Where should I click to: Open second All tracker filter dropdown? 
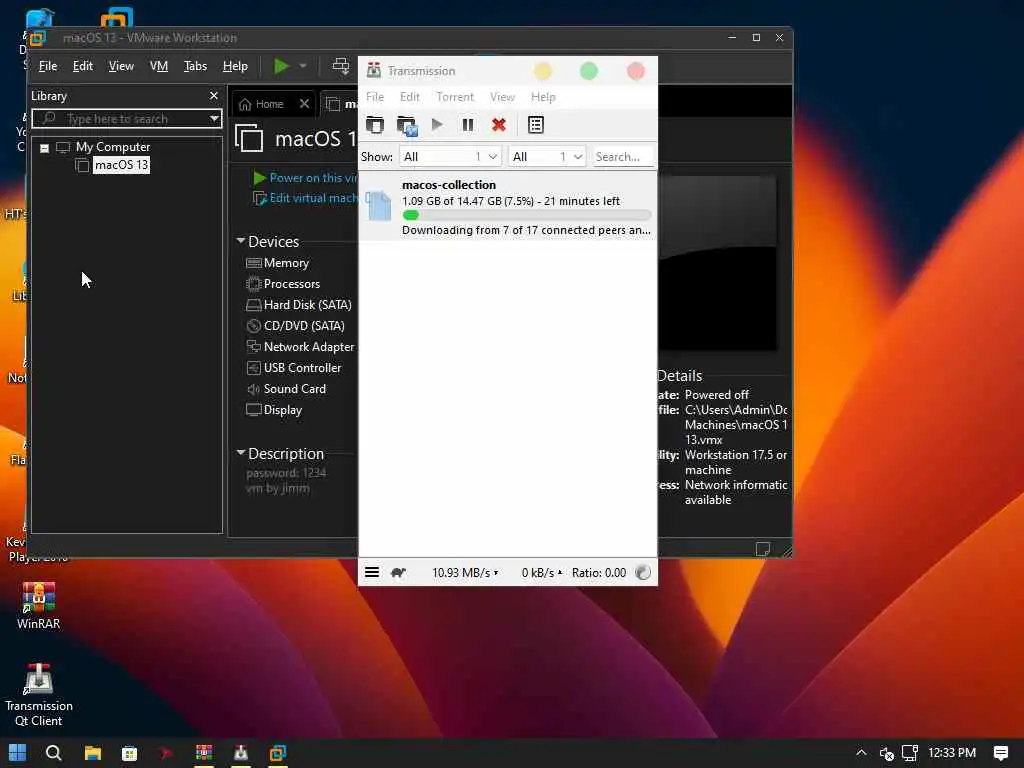click(x=547, y=156)
